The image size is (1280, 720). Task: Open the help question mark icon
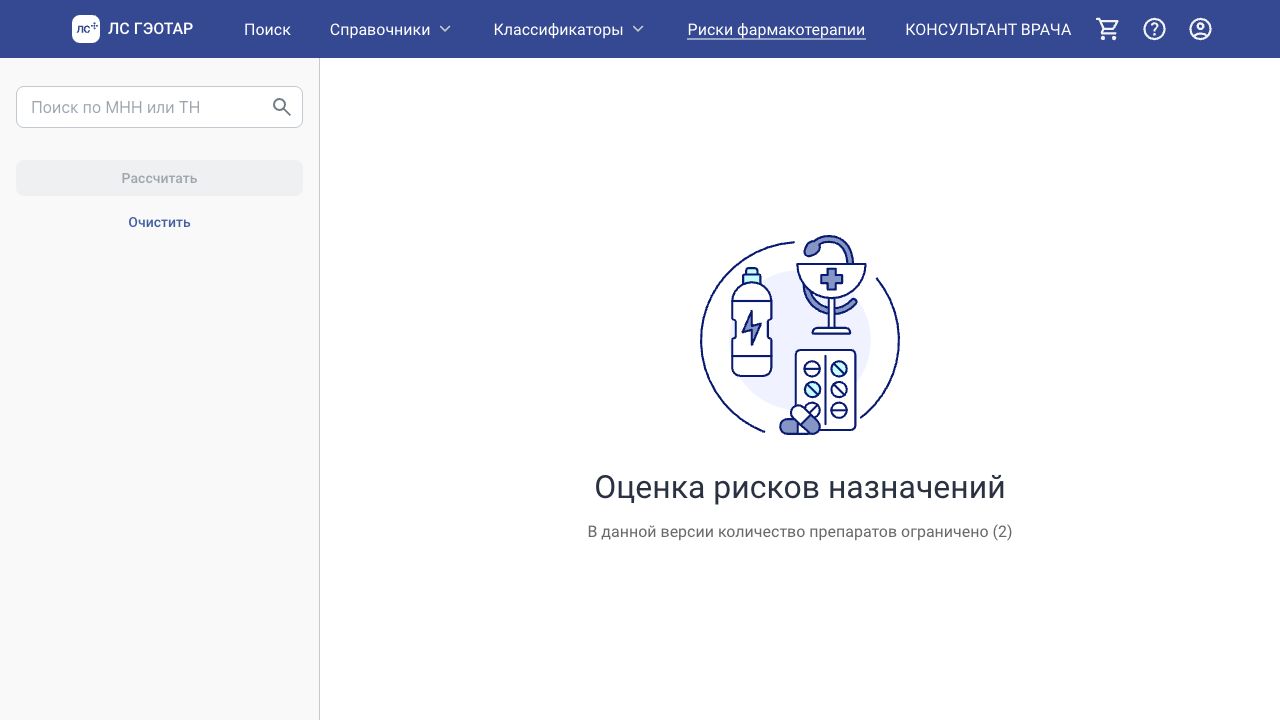1154,29
